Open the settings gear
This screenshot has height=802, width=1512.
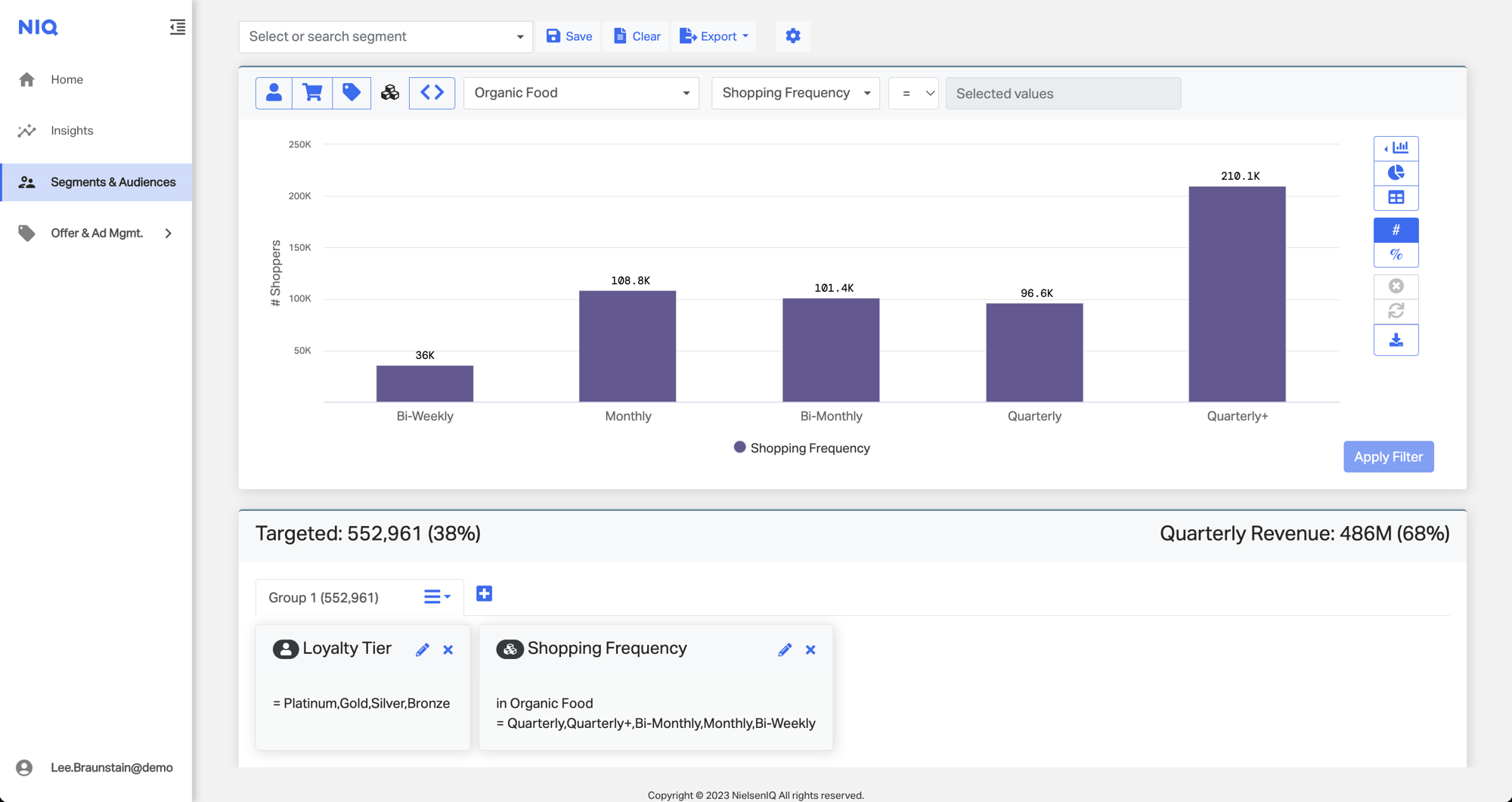pyautogui.click(x=792, y=36)
